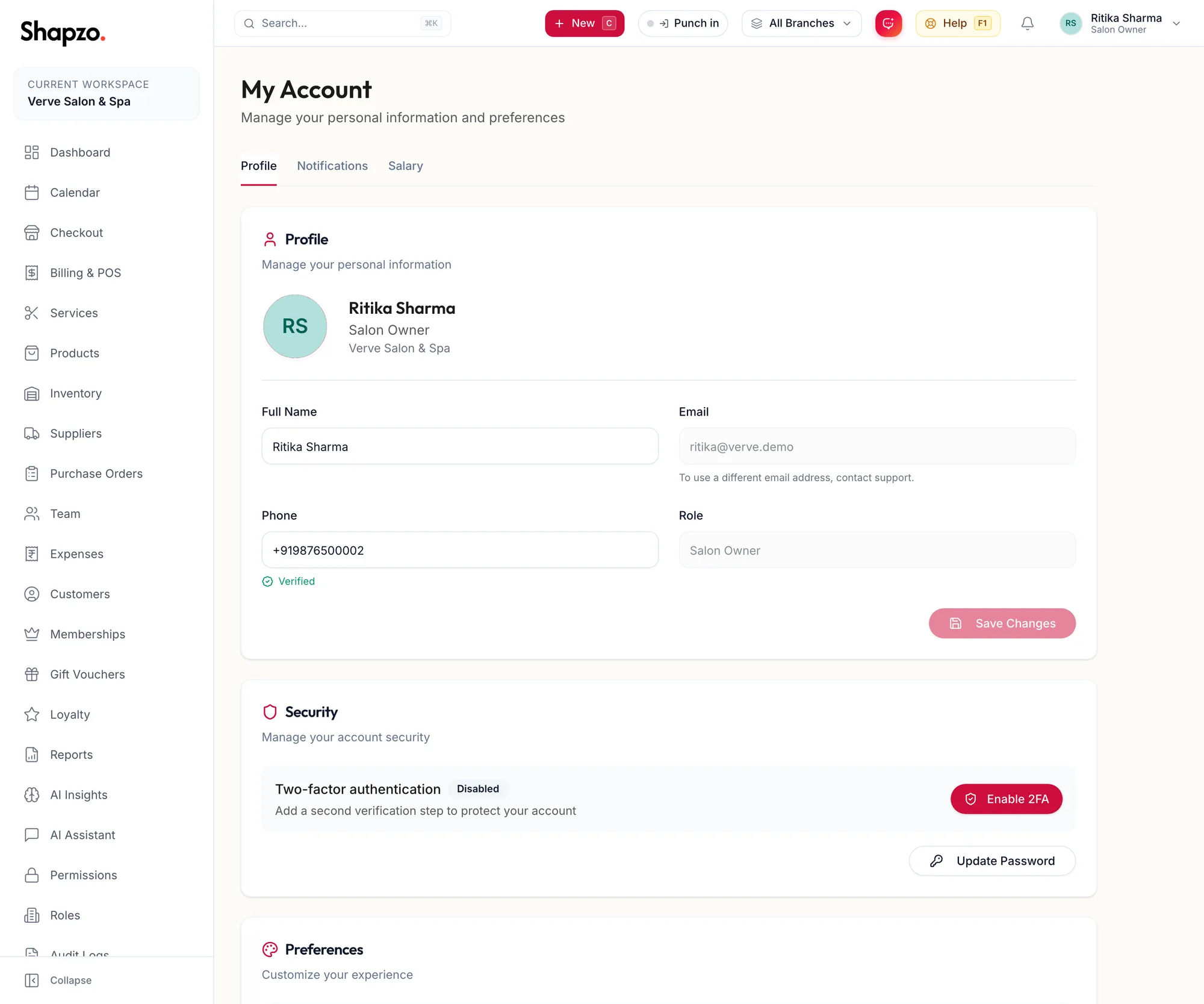Focus the Search field

[x=343, y=23]
